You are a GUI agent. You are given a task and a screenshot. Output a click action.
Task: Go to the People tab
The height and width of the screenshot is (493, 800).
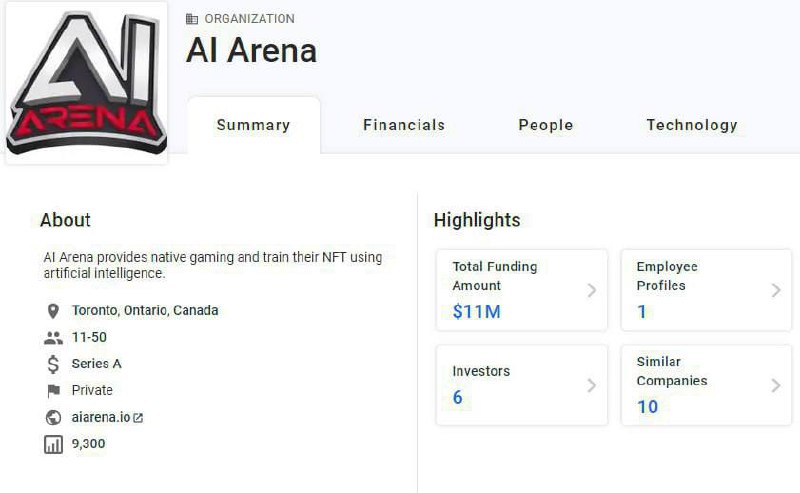[x=545, y=125]
